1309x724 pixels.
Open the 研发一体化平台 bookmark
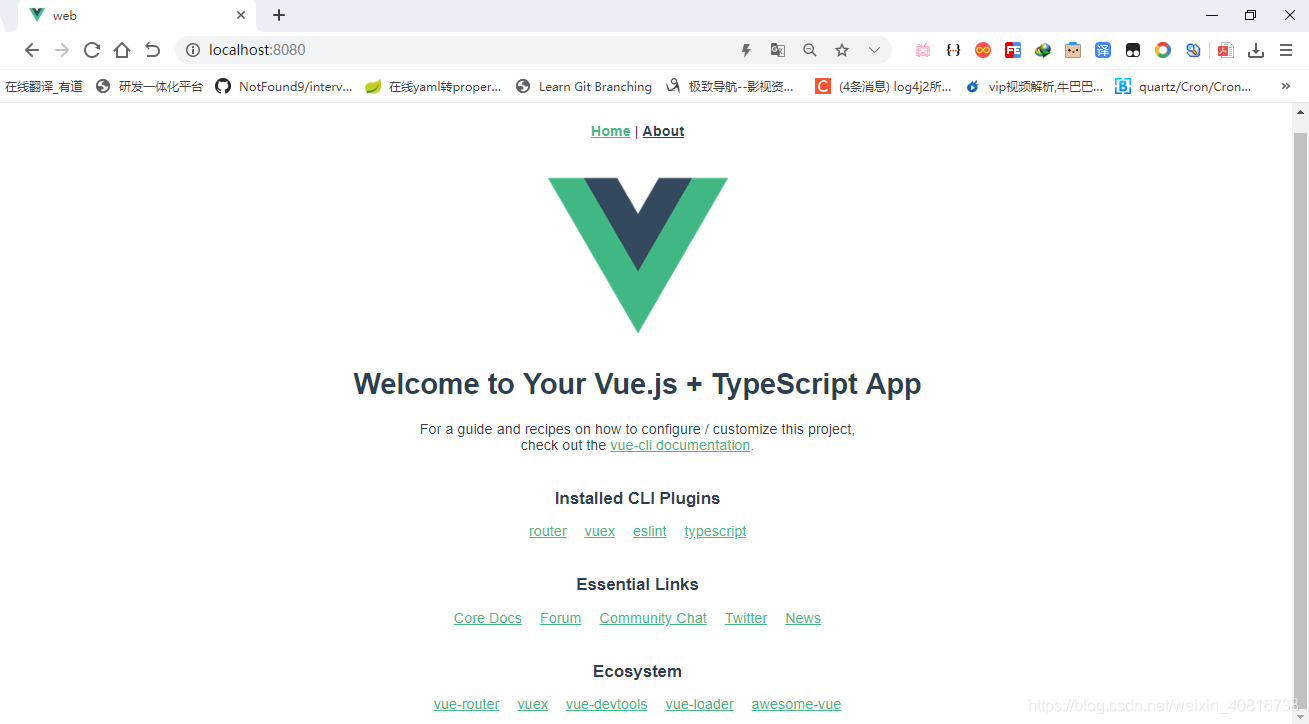[x=149, y=87]
